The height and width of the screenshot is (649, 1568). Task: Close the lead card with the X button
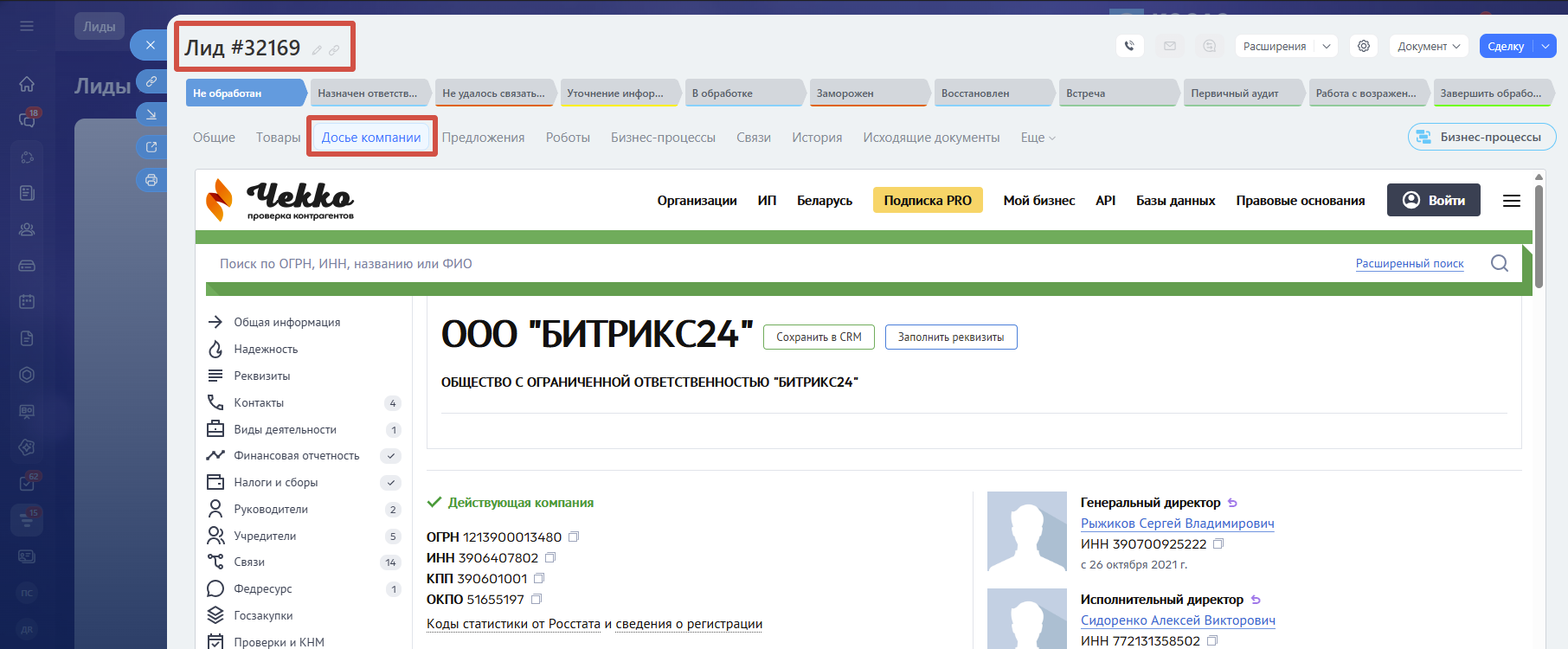click(x=151, y=45)
